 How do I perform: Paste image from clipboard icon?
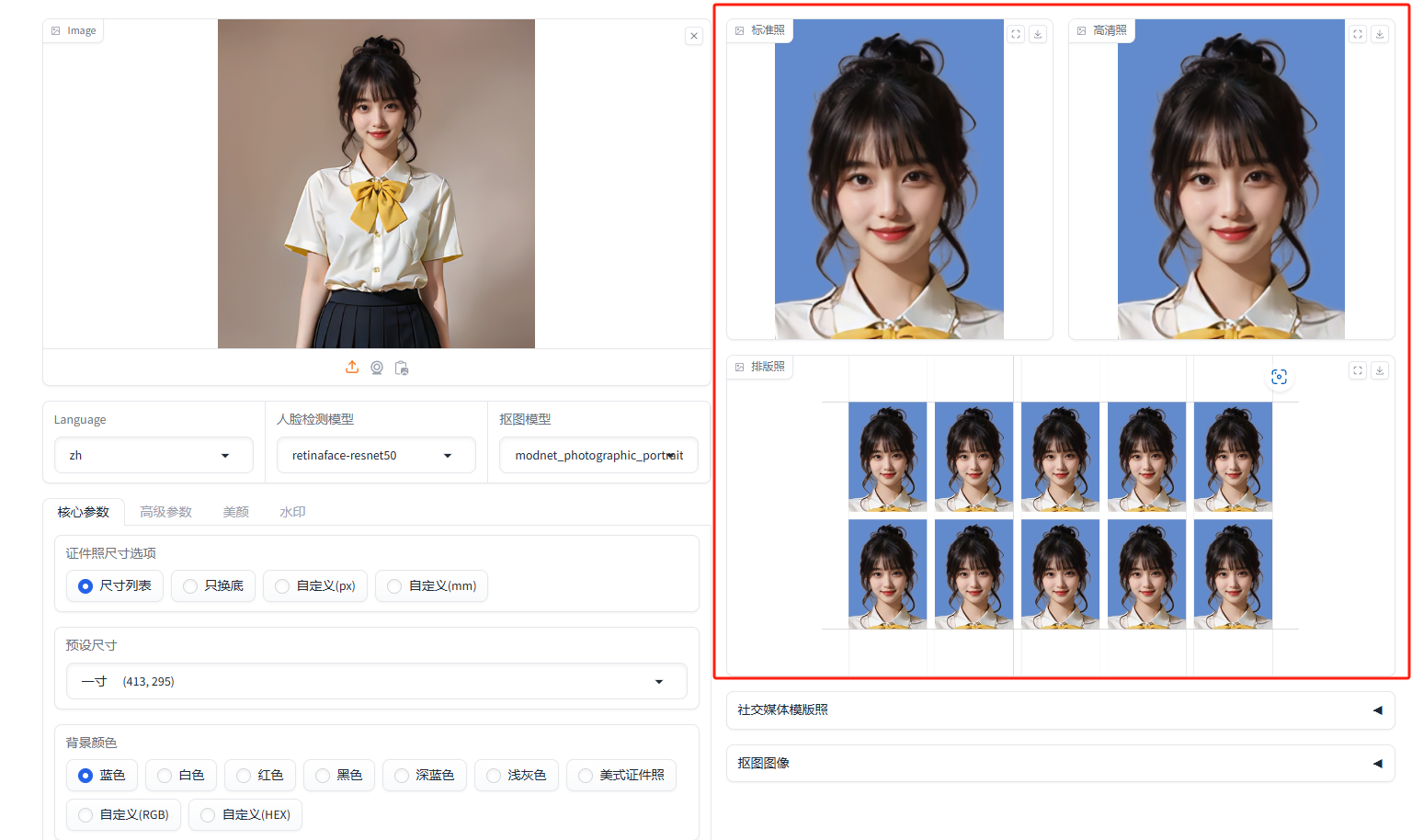point(402,368)
